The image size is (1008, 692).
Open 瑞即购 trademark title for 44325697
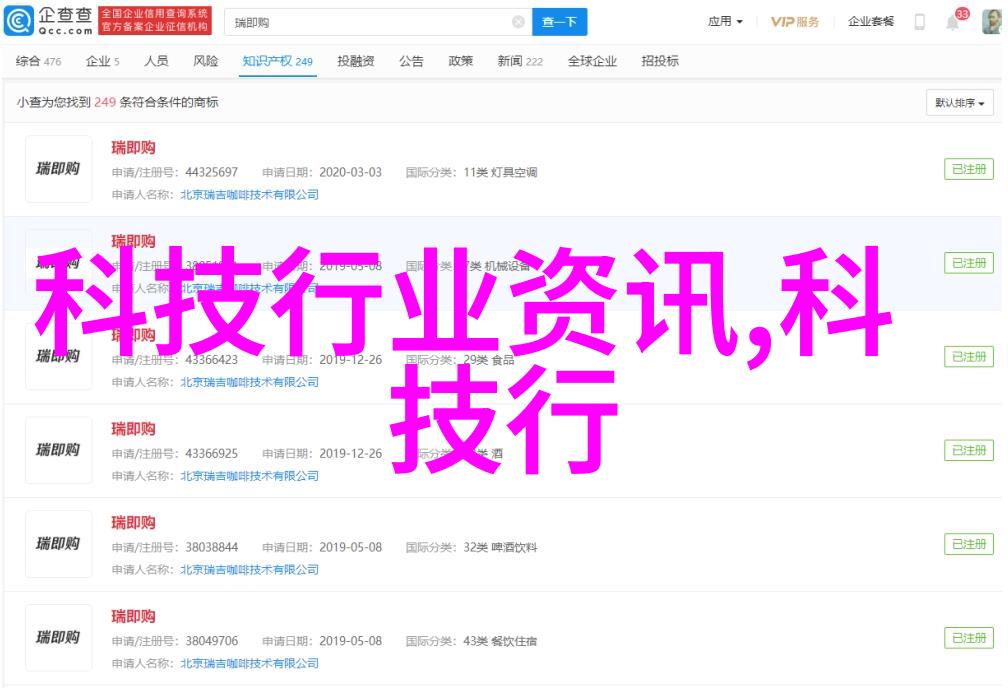tap(133, 148)
